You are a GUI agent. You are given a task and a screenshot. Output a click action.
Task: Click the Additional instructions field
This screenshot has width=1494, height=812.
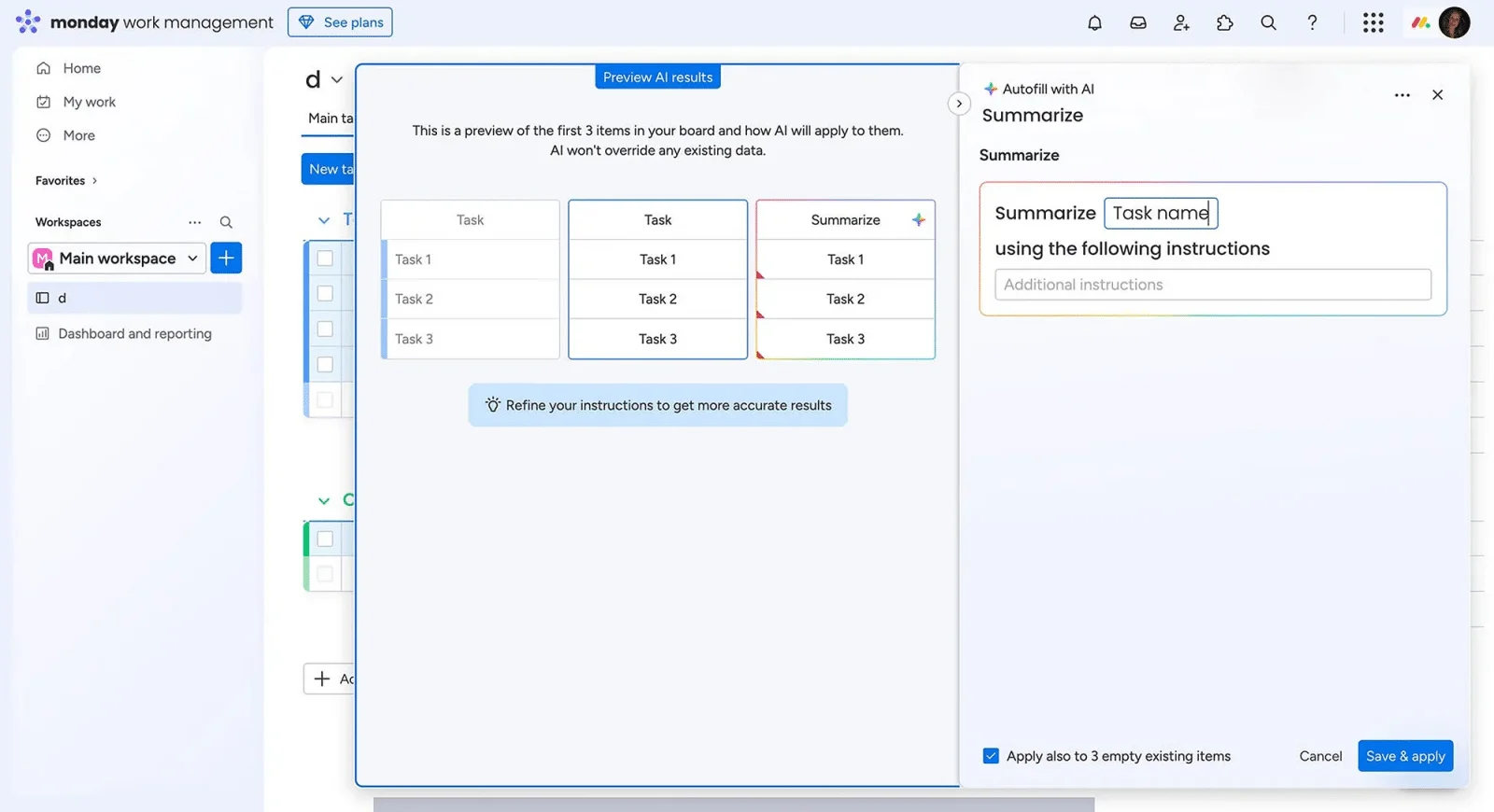(1212, 285)
